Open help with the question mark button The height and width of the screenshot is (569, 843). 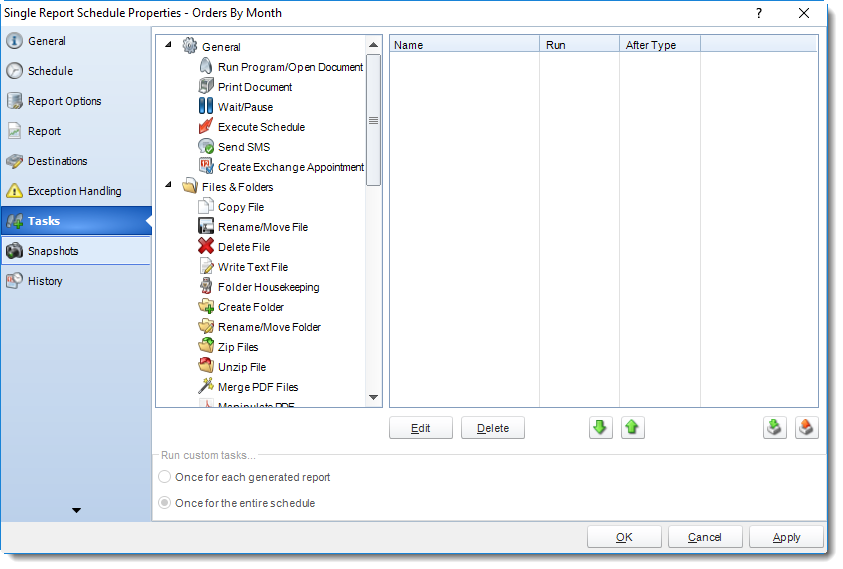pyautogui.click(x=759, y=13)
